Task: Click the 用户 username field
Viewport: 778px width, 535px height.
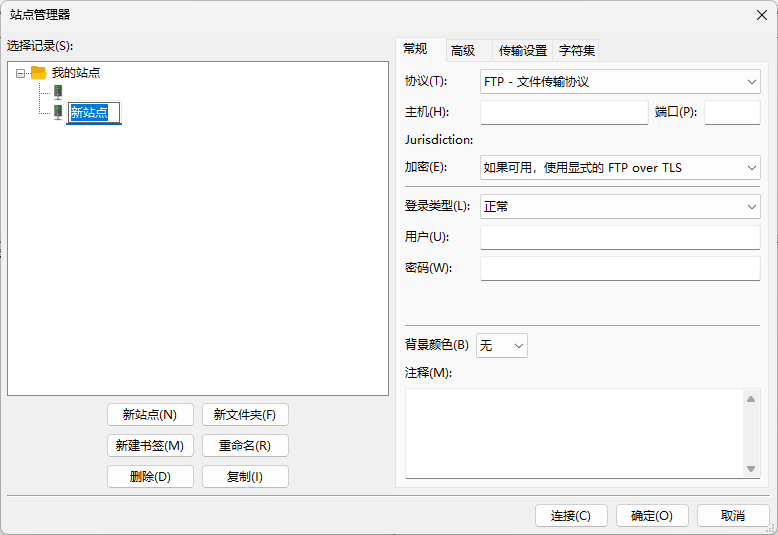Action: point(620,237)
